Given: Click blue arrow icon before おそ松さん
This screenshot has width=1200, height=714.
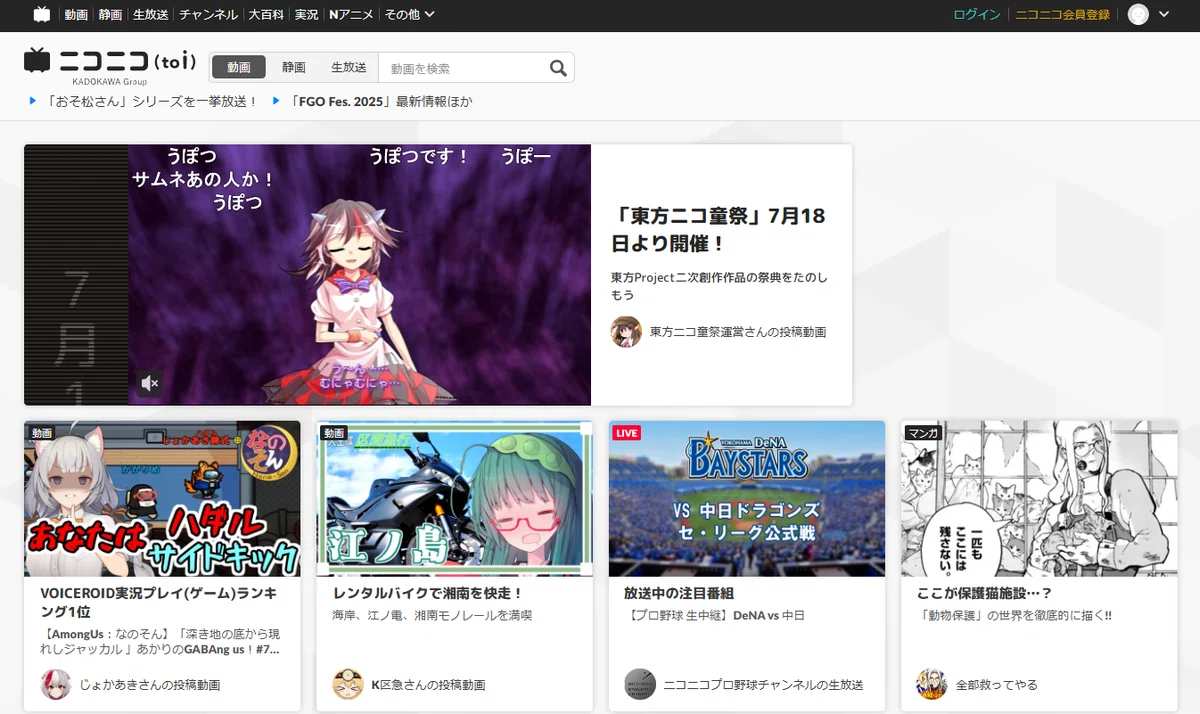Looking at the screenshot, I should pos(33,101).
